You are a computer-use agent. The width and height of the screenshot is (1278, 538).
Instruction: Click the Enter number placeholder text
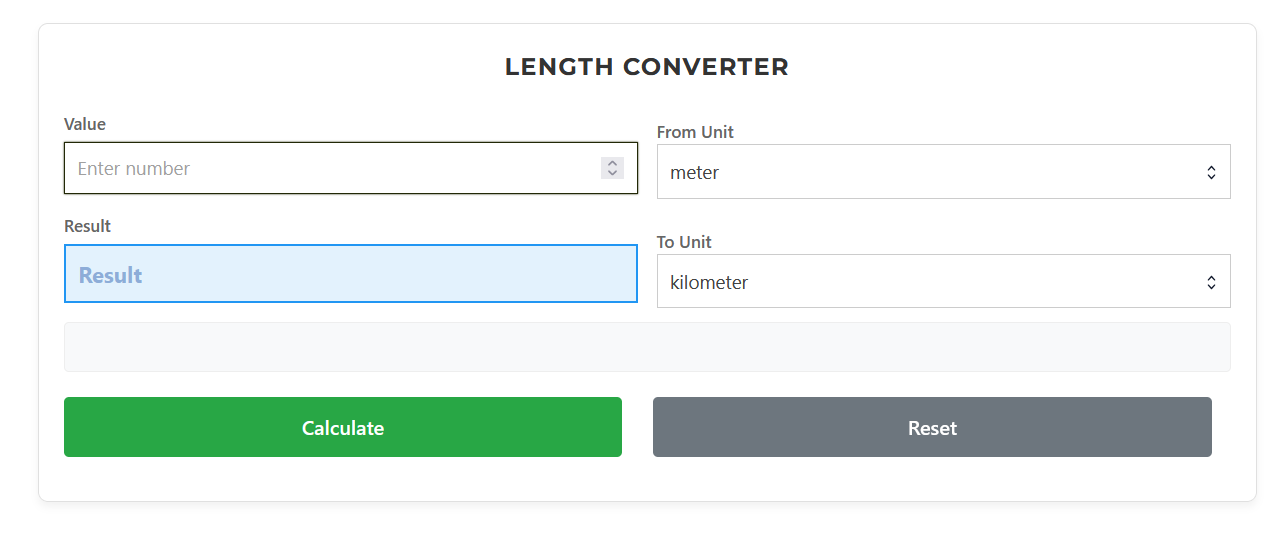[x=134, y=168]
